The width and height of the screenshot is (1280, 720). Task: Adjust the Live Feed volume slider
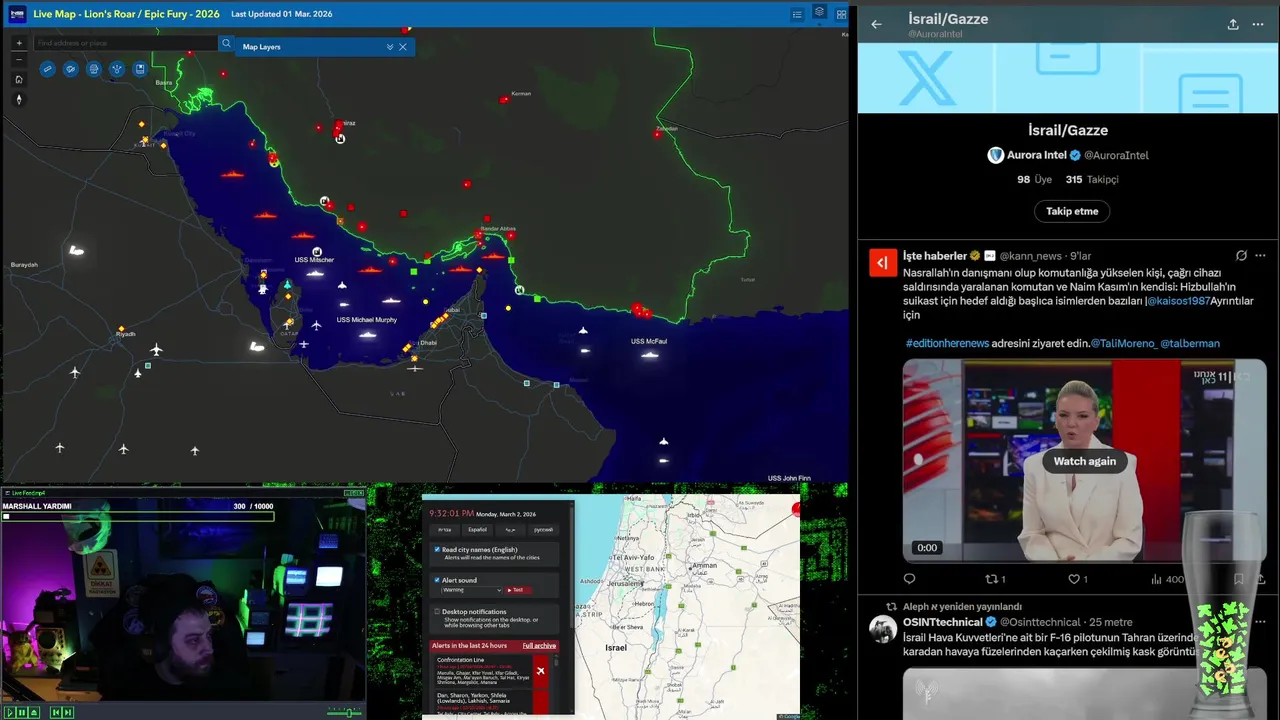coord(345,712)
